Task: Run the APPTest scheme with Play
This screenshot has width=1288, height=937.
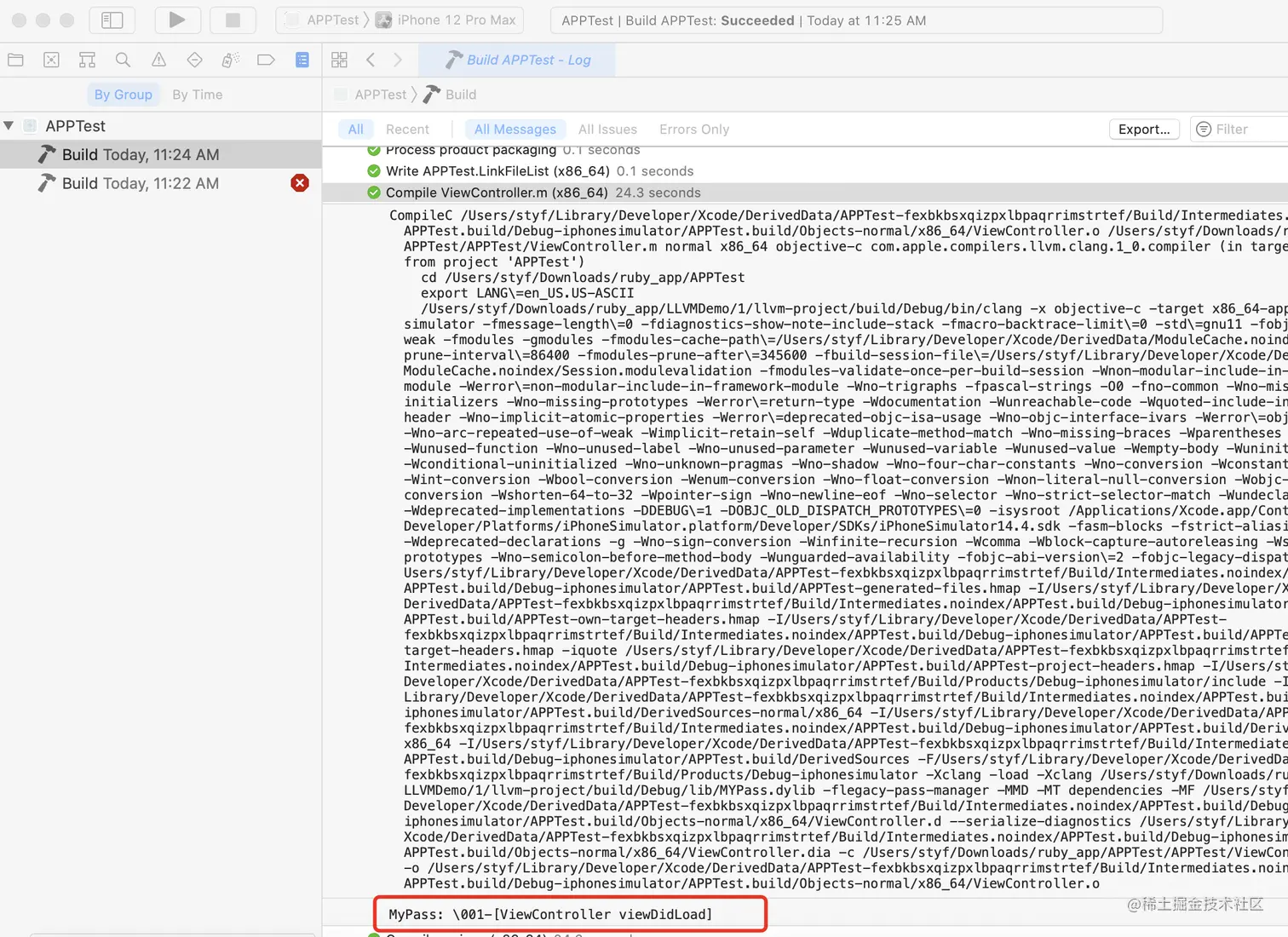Action: (177, 20)
